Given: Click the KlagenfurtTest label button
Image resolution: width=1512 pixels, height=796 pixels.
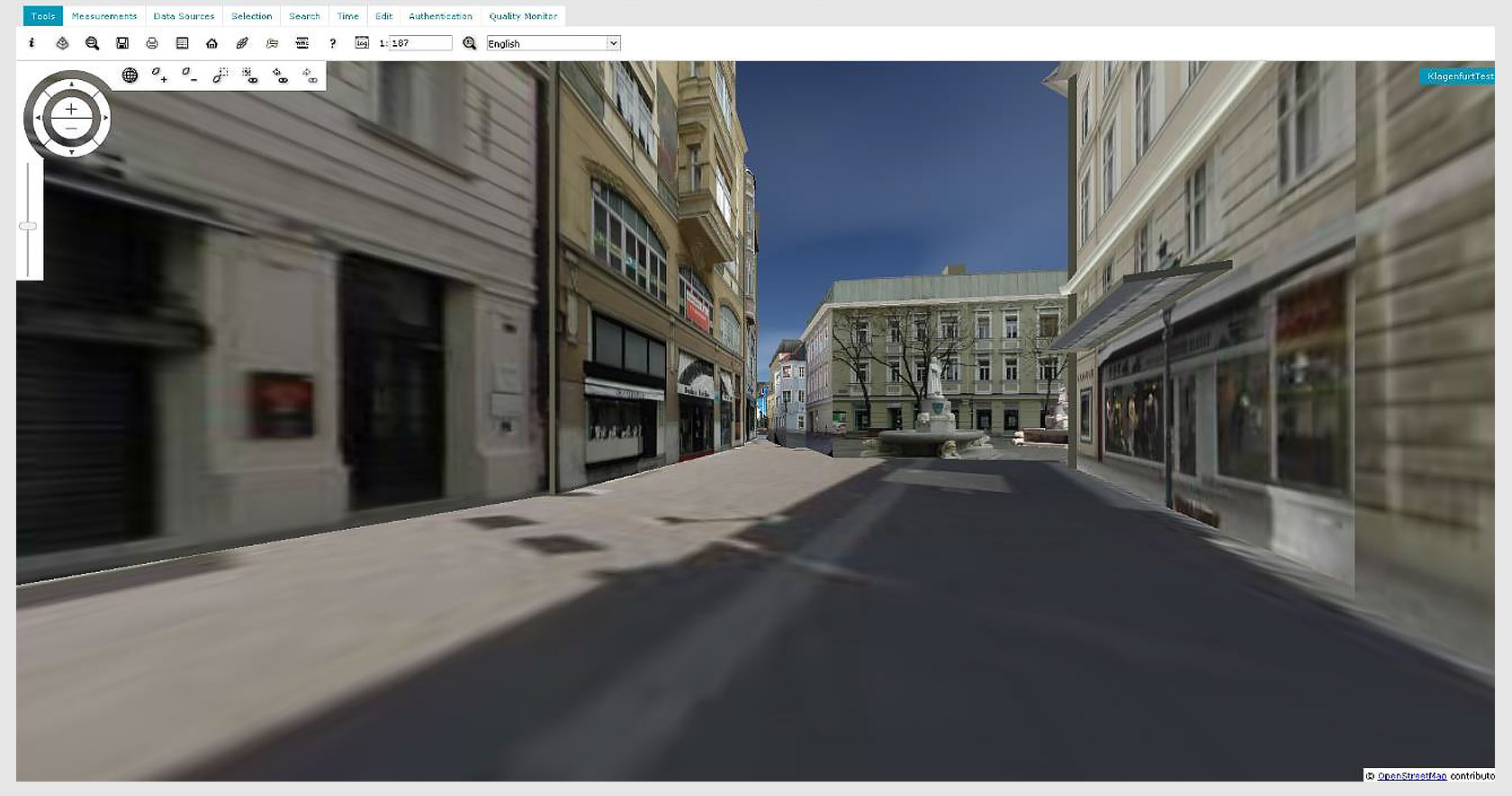Looking at the screenshot, I should point(1458,76).
